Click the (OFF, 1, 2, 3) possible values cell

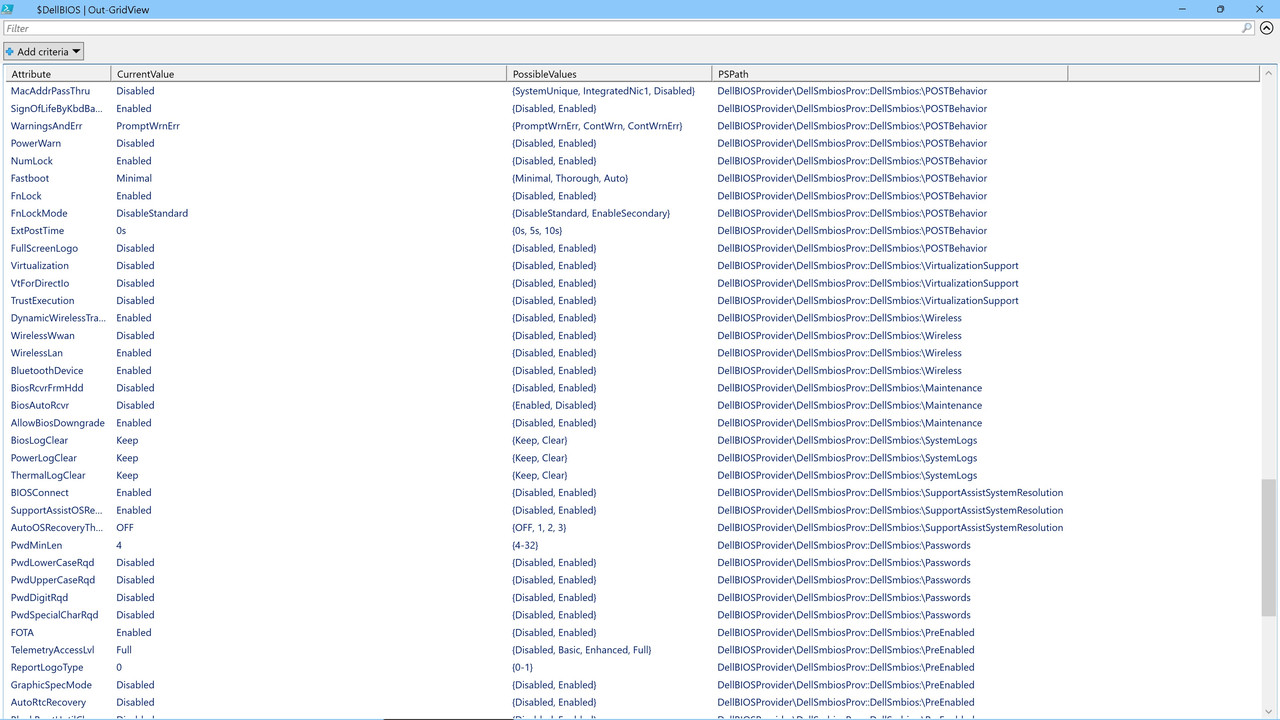[539, 528]
